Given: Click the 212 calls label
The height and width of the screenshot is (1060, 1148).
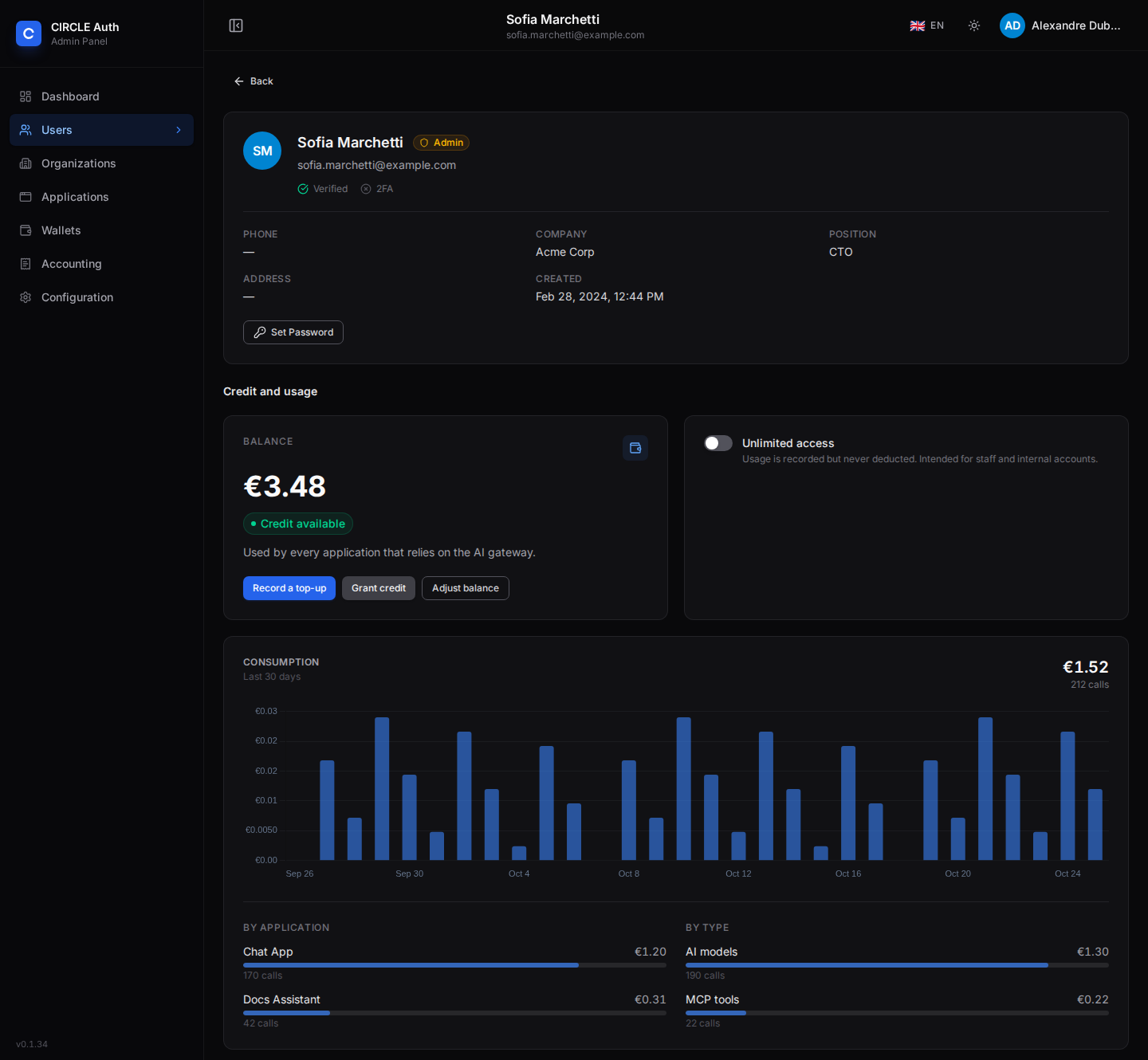Looking at the screenshot, I should [1090, 685].
